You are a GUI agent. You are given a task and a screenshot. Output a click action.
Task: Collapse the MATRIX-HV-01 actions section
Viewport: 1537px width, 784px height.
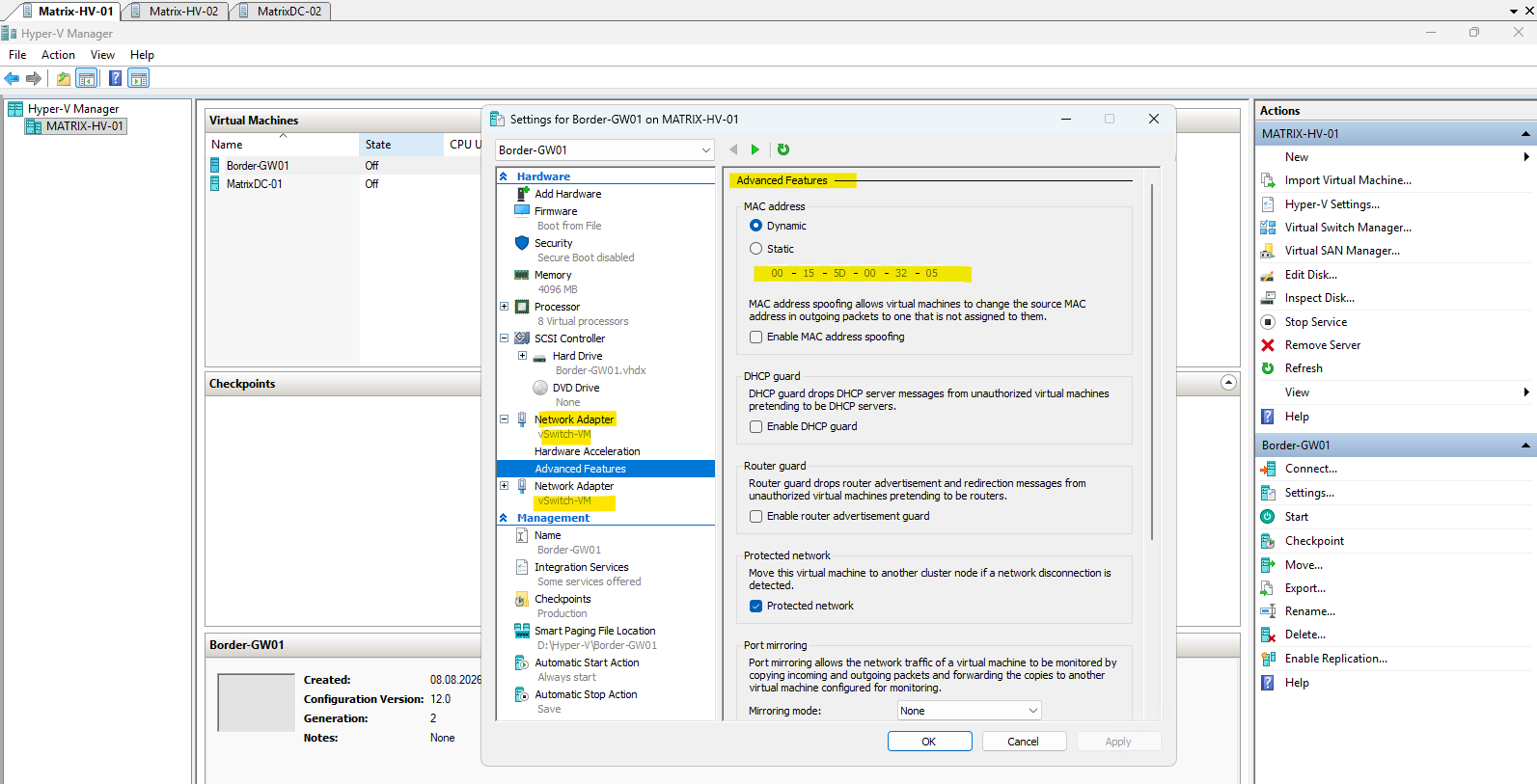point(1525,134)
